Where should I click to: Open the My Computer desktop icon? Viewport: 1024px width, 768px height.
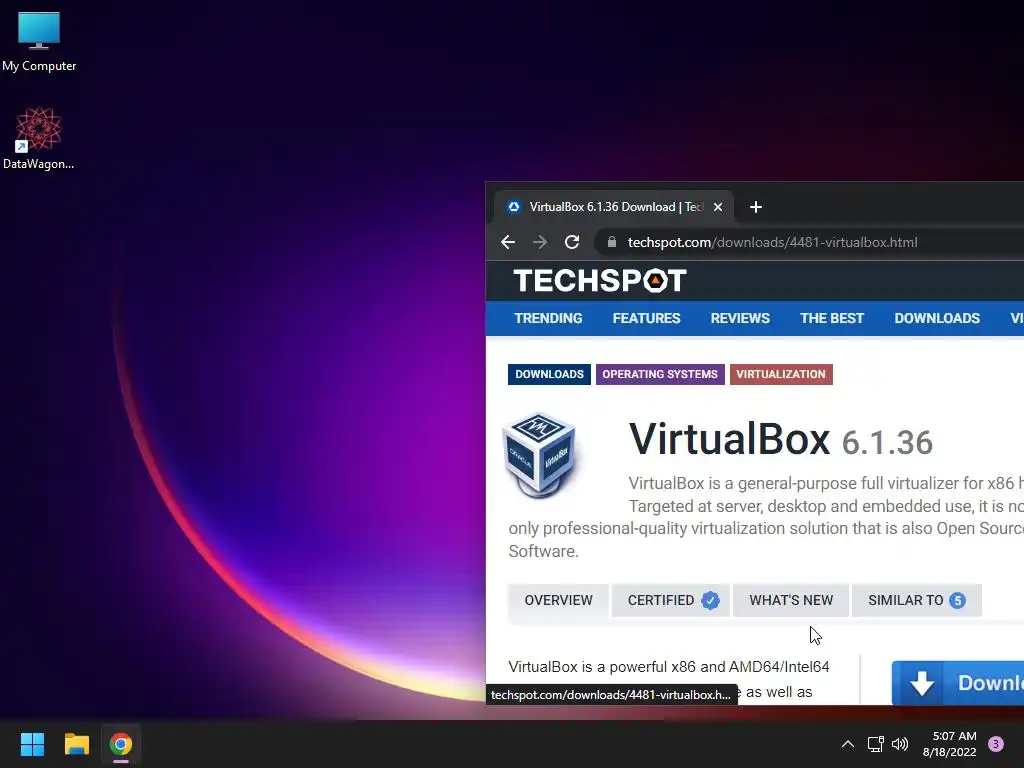[x=39, y=40]
